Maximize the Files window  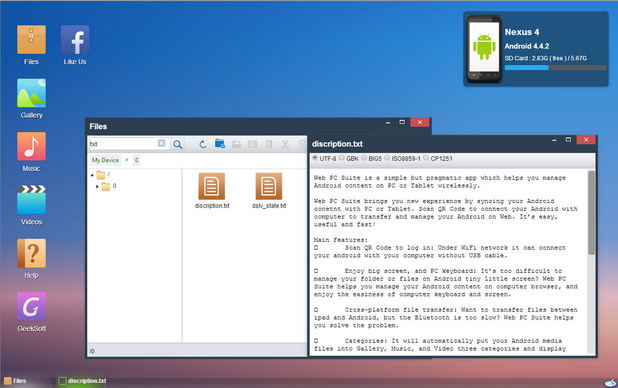coord(402,122)
